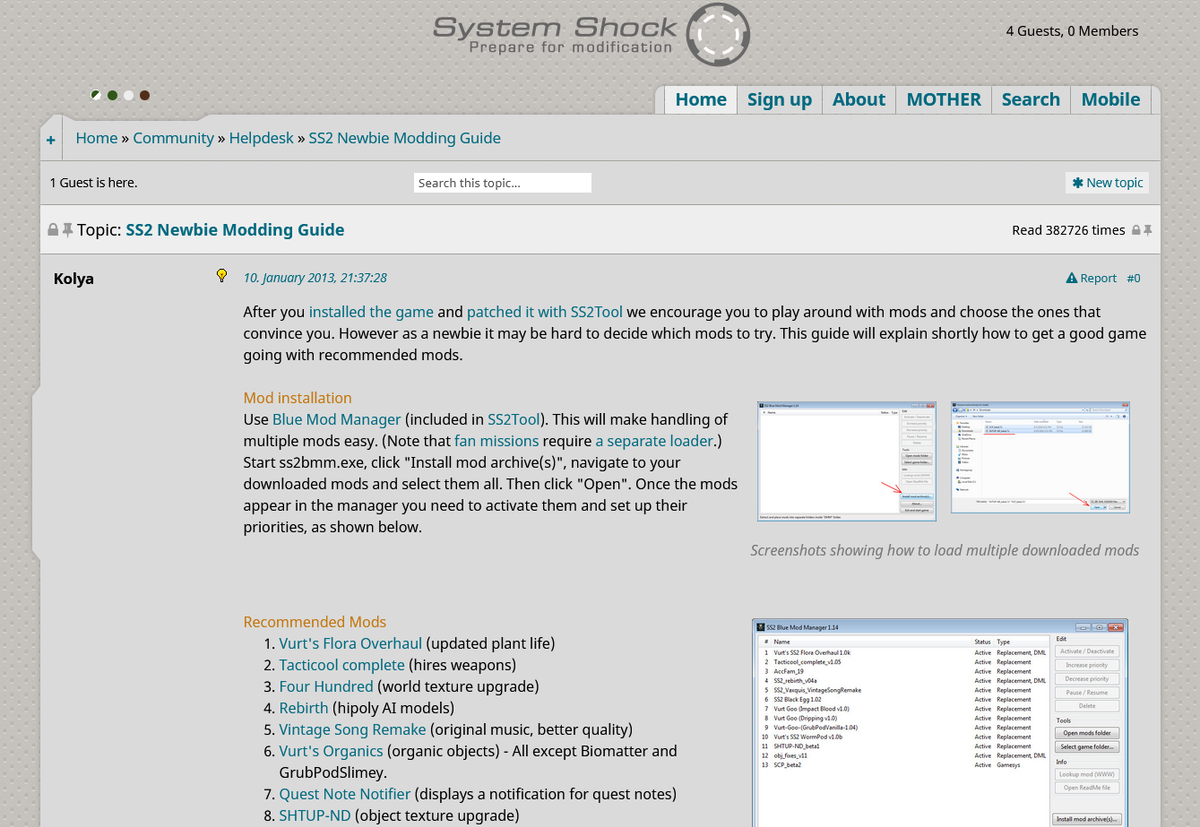Enlarge the first Blue Mod Manager screenshot thumbnail
The height and width of the screenshot is (827, 1200).
(x=846, y=463)
